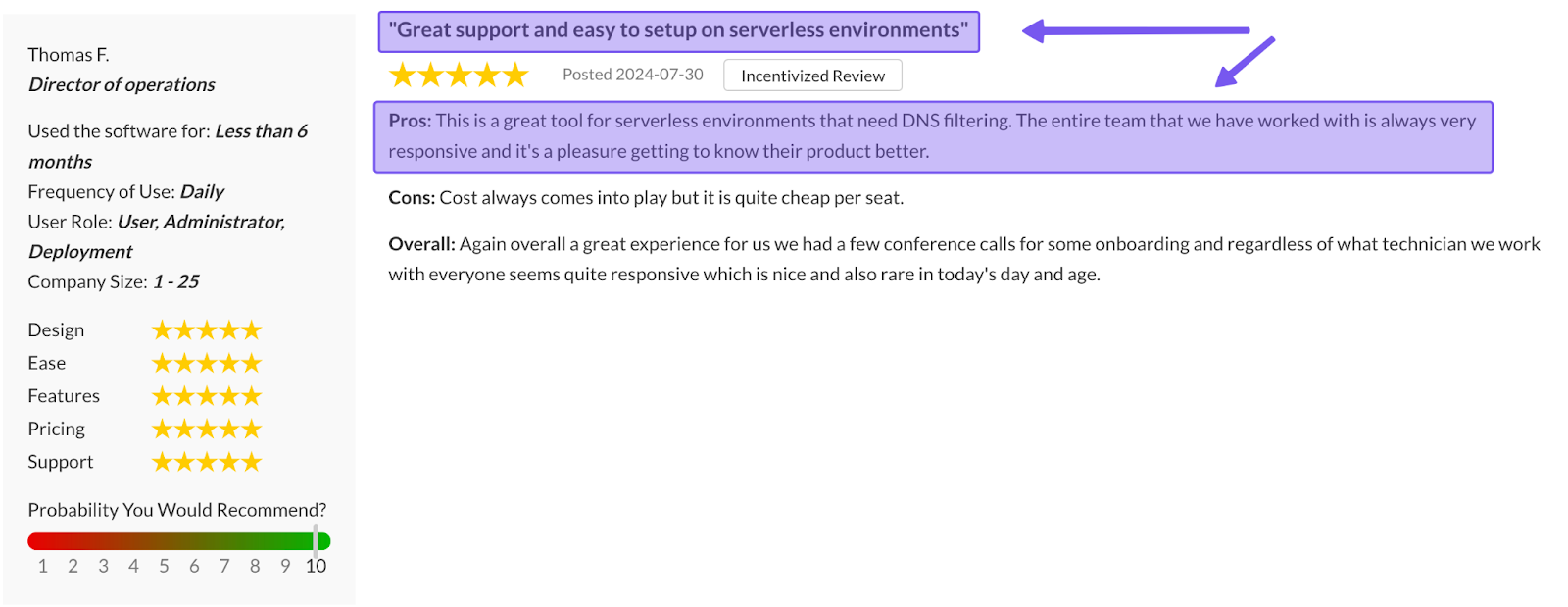Click the Director of operations job title
Viewport: 1568px width, 607px height.
pos(122,85)
